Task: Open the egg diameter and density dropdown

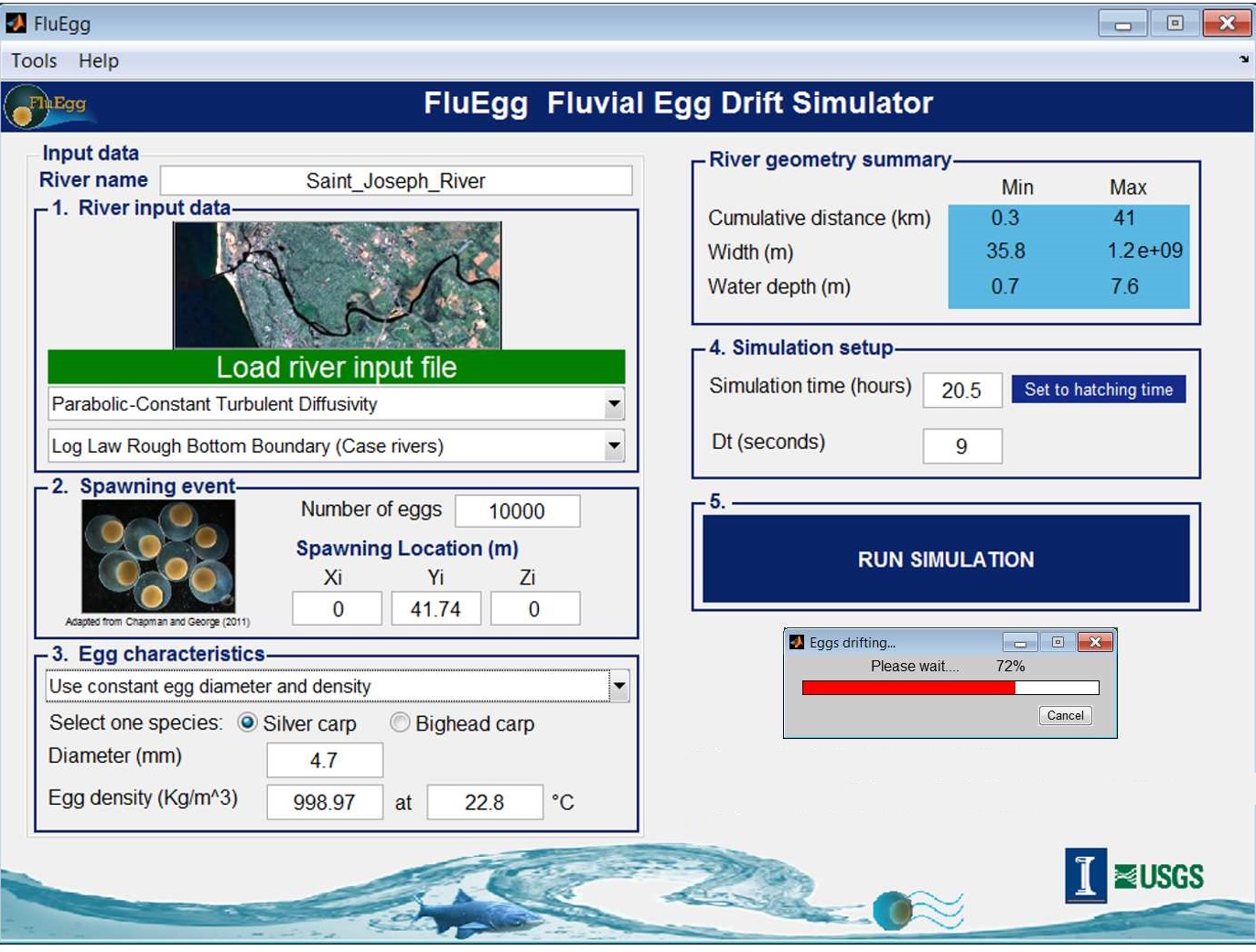Action: point(619,686)
